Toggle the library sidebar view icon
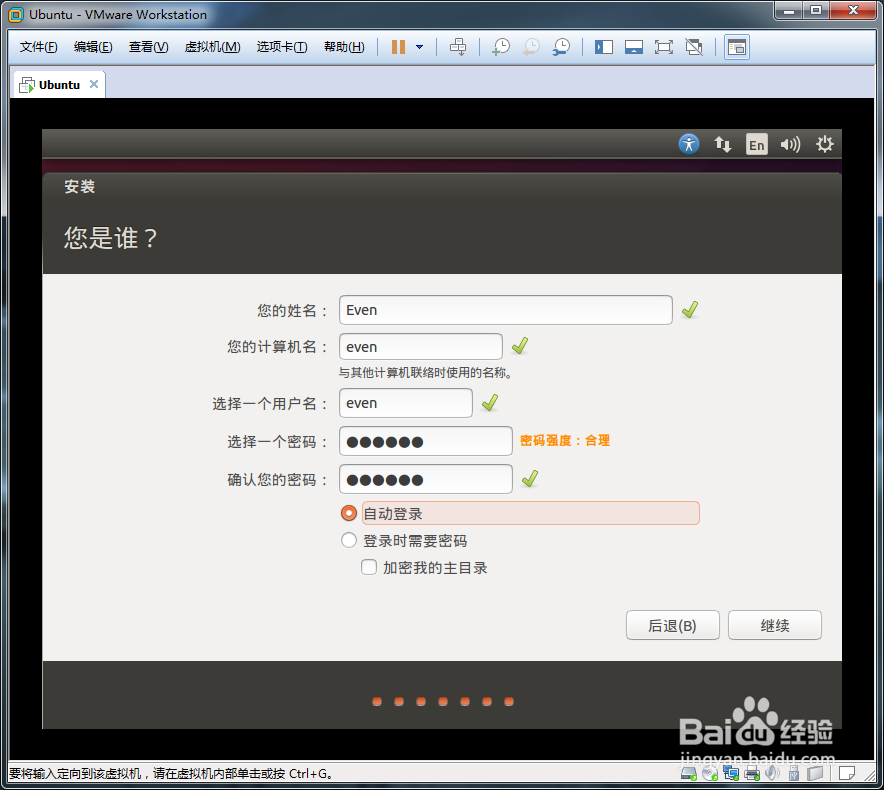884x790 pixels. (604, 47)
